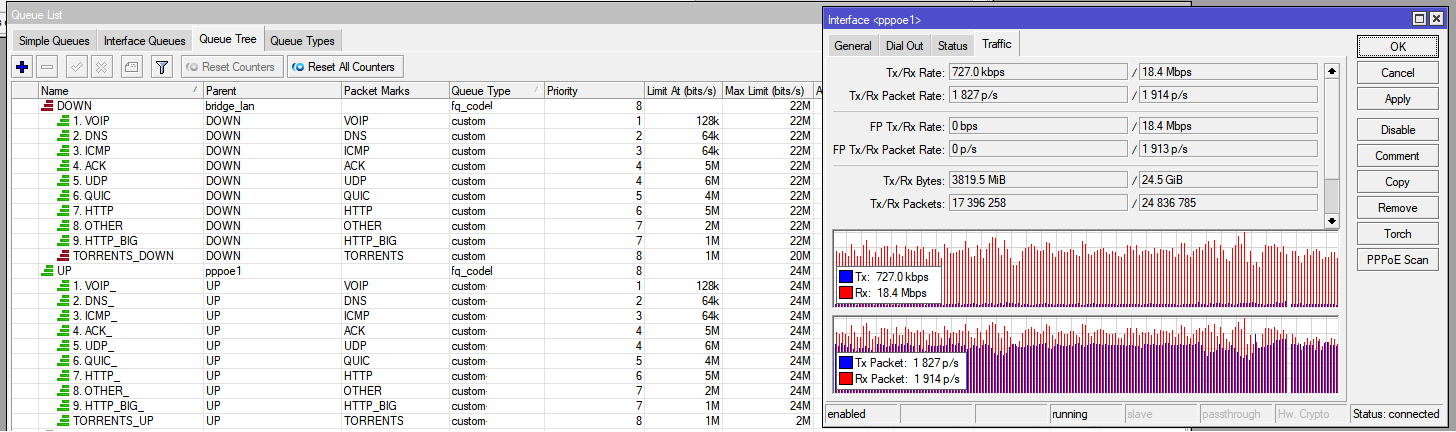Select DOWN parent queue icon
Image resolution: width=1456 pixels, height=432 pixels.
[47, 105]
